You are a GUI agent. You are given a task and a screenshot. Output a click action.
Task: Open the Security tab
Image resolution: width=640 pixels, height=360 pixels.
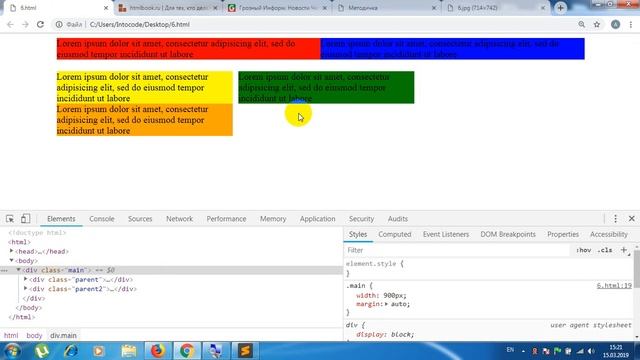pos(361,219)
